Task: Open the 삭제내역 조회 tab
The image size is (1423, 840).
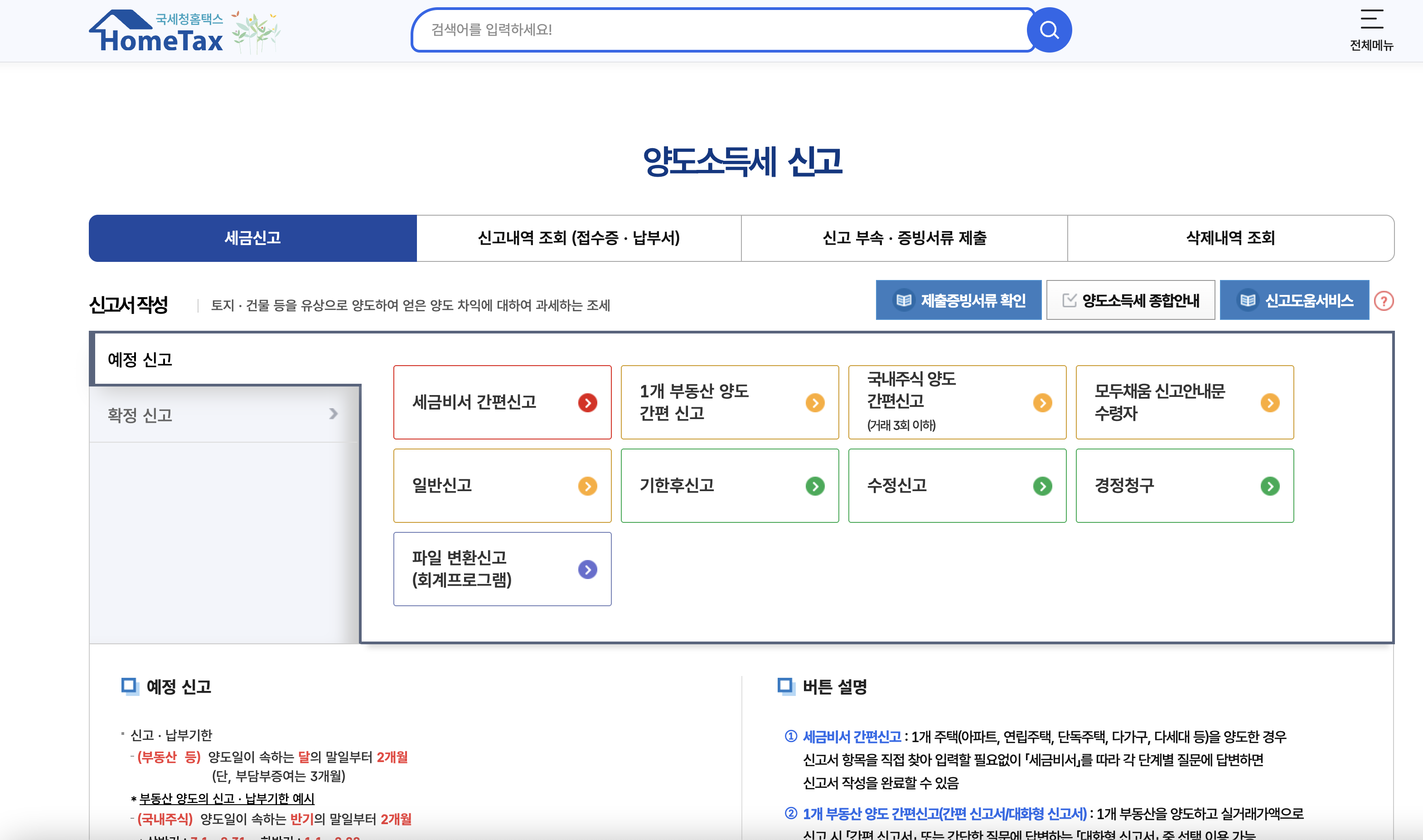Action: (1230, 238)
